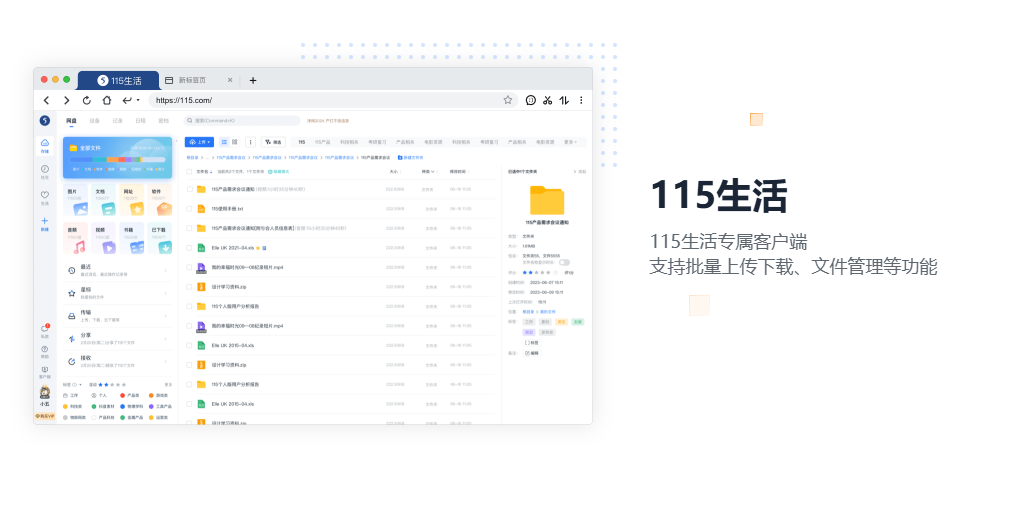The width and height of the screenshot is (1014, 516).
Task: Open the 上传 upload dropdown button
Action: pos(199,142)
